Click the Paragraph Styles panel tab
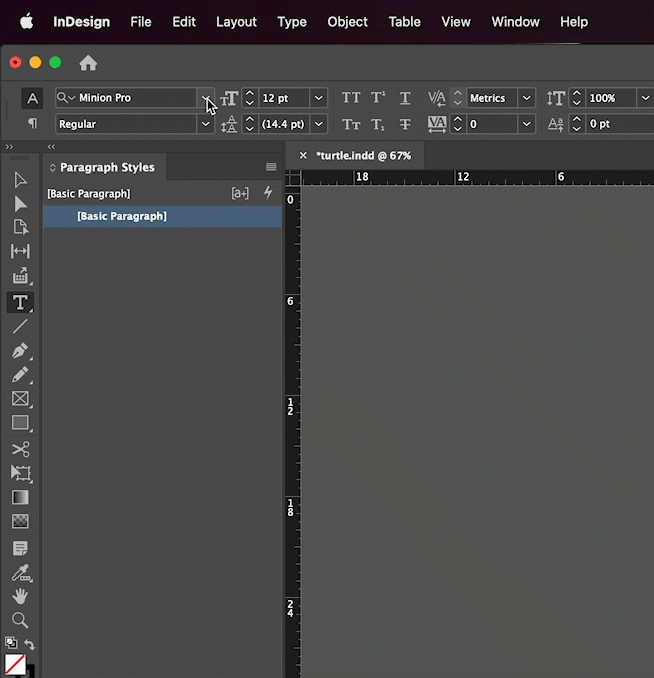 pos(104,167)
